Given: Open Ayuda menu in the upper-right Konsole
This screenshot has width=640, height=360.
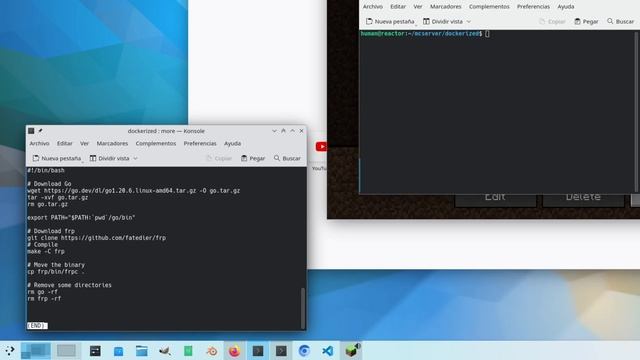Looking at the screenshot, I should point(566,7).
